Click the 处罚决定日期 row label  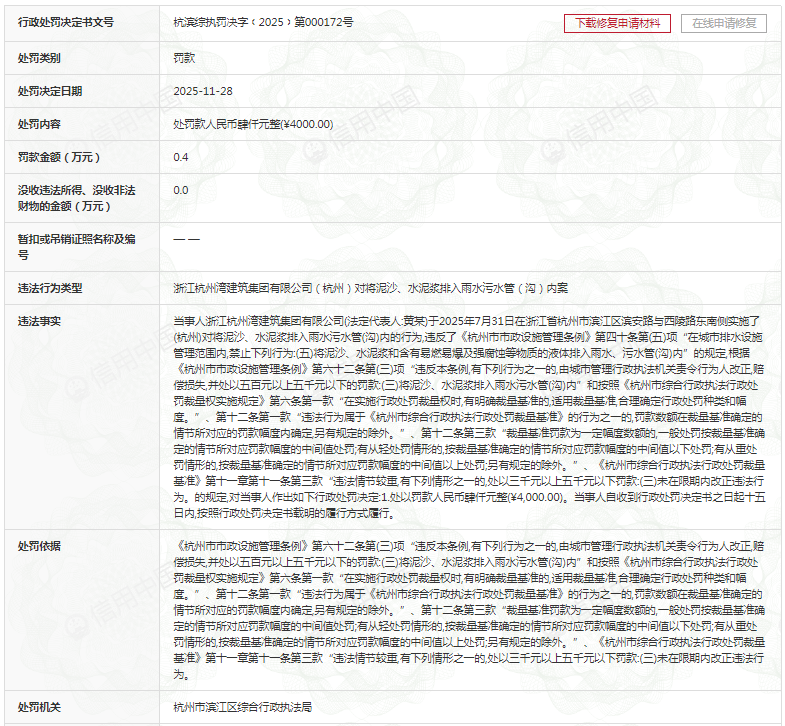tap(50, 91)
